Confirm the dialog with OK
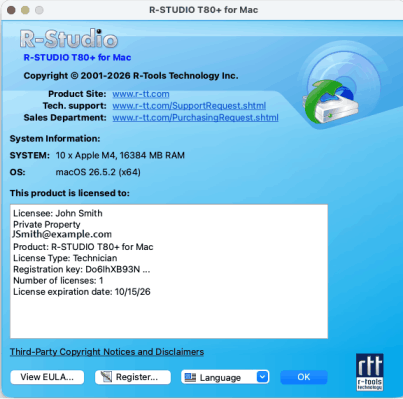Screen dimensions: 403x399 coord(304,377)
